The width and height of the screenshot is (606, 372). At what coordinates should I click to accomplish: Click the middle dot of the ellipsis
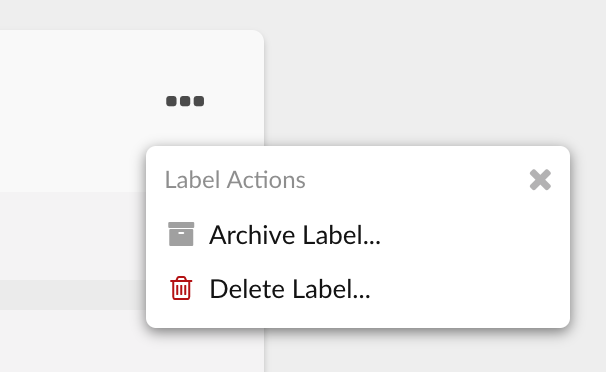(185, 101)
